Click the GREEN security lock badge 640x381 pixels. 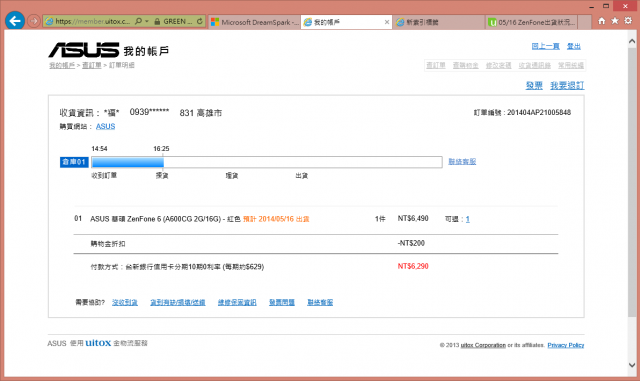[173, 21]
